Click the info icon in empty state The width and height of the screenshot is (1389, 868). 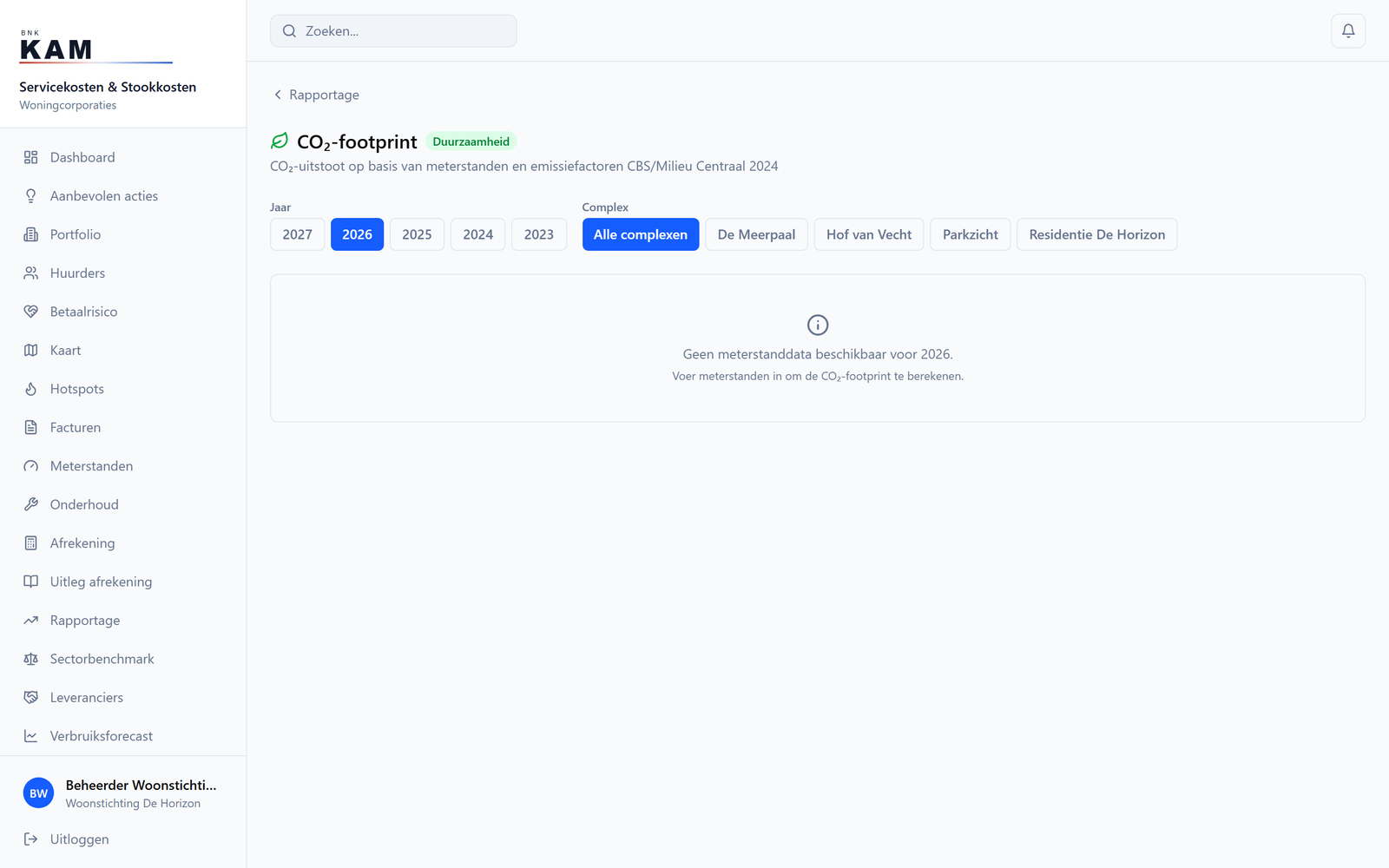818,325
